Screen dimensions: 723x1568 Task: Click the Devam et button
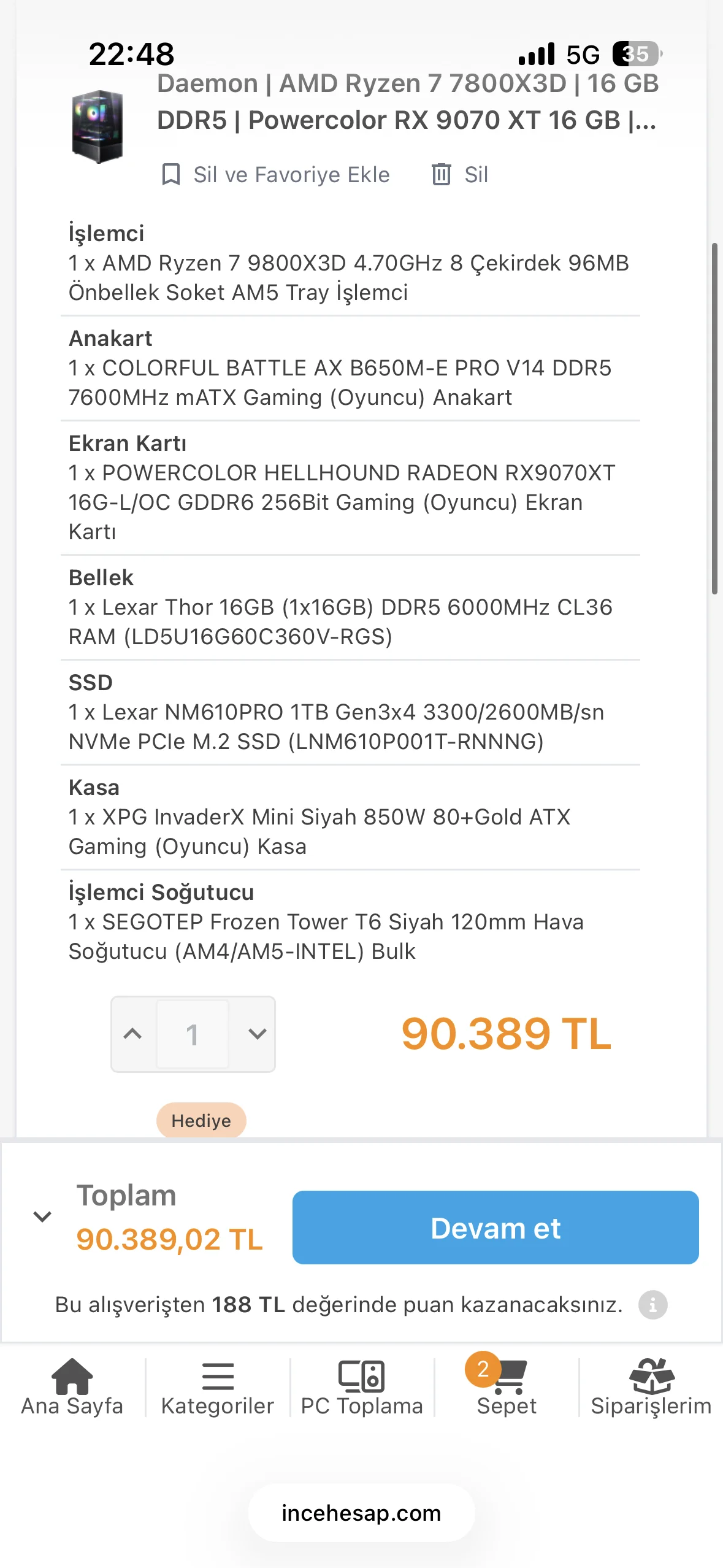click(495, 1228)
